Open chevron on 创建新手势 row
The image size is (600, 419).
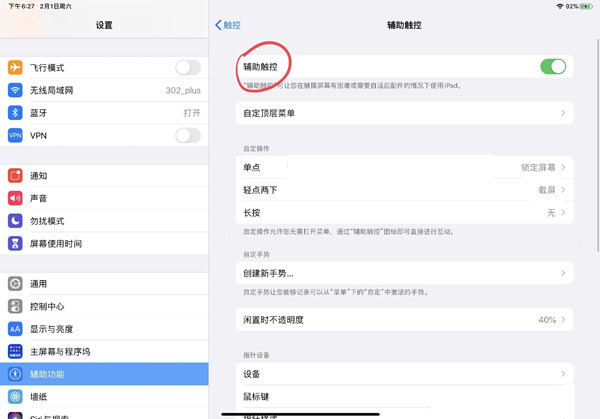click(563, 273)
